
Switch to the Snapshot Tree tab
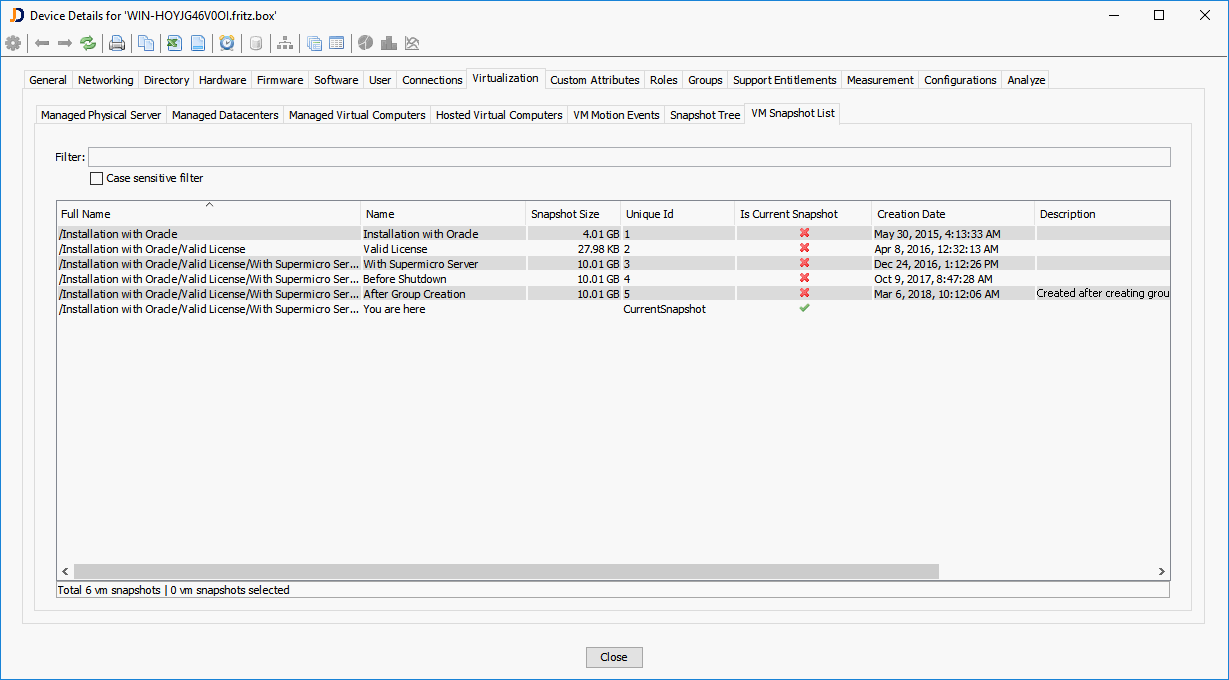pyautogui.click(x=704, y=114)
